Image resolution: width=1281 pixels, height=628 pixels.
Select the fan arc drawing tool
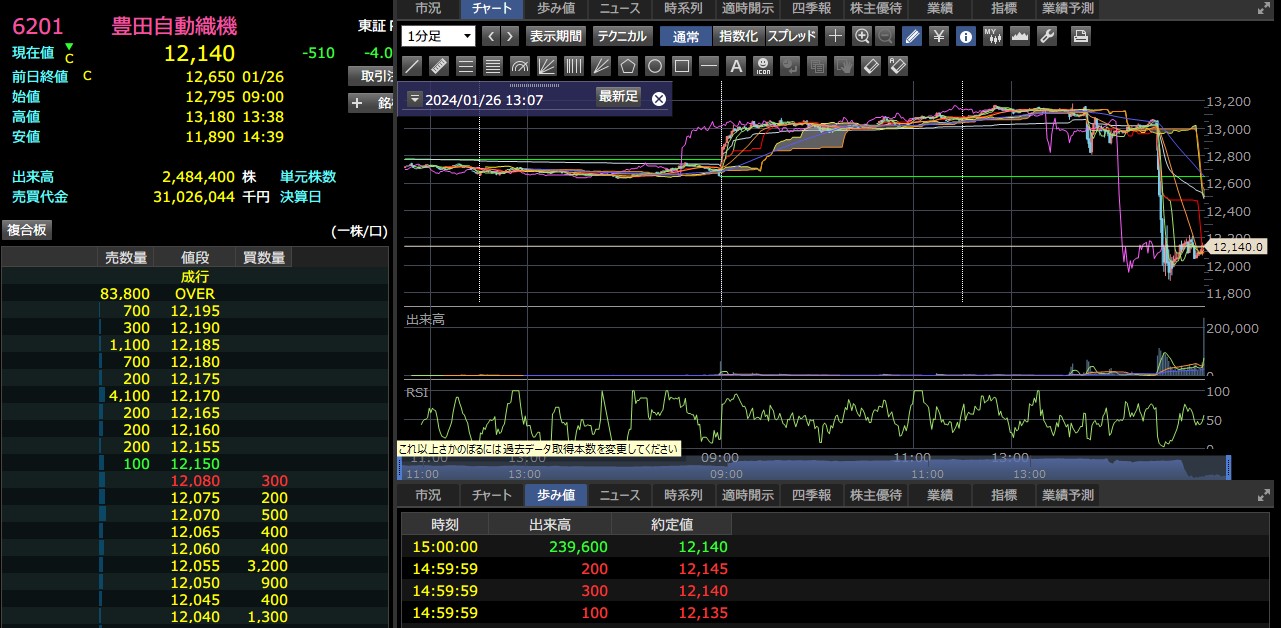pyautogui.click(x=519, y=66)
